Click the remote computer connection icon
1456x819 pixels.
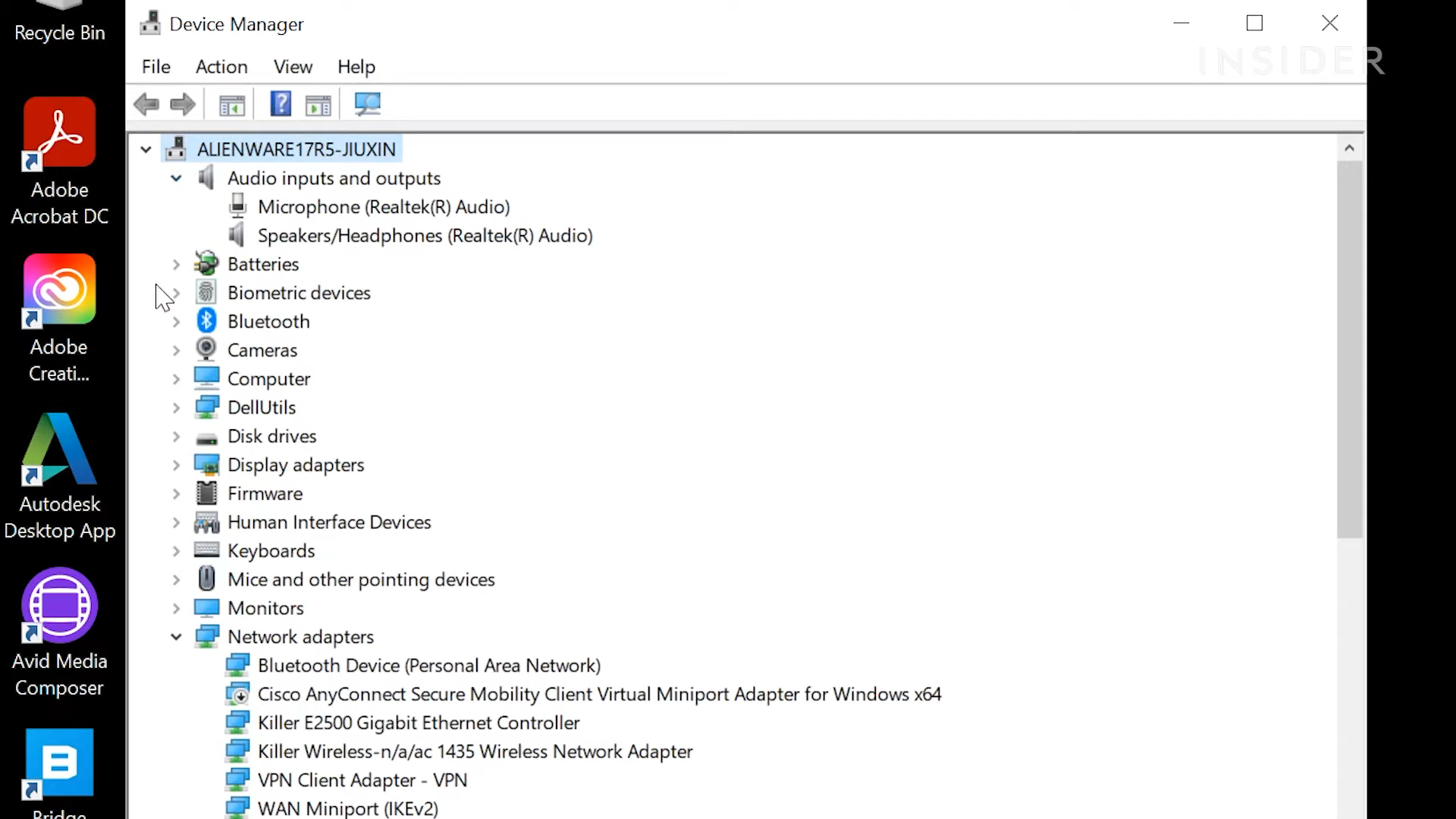pos(367,103)
